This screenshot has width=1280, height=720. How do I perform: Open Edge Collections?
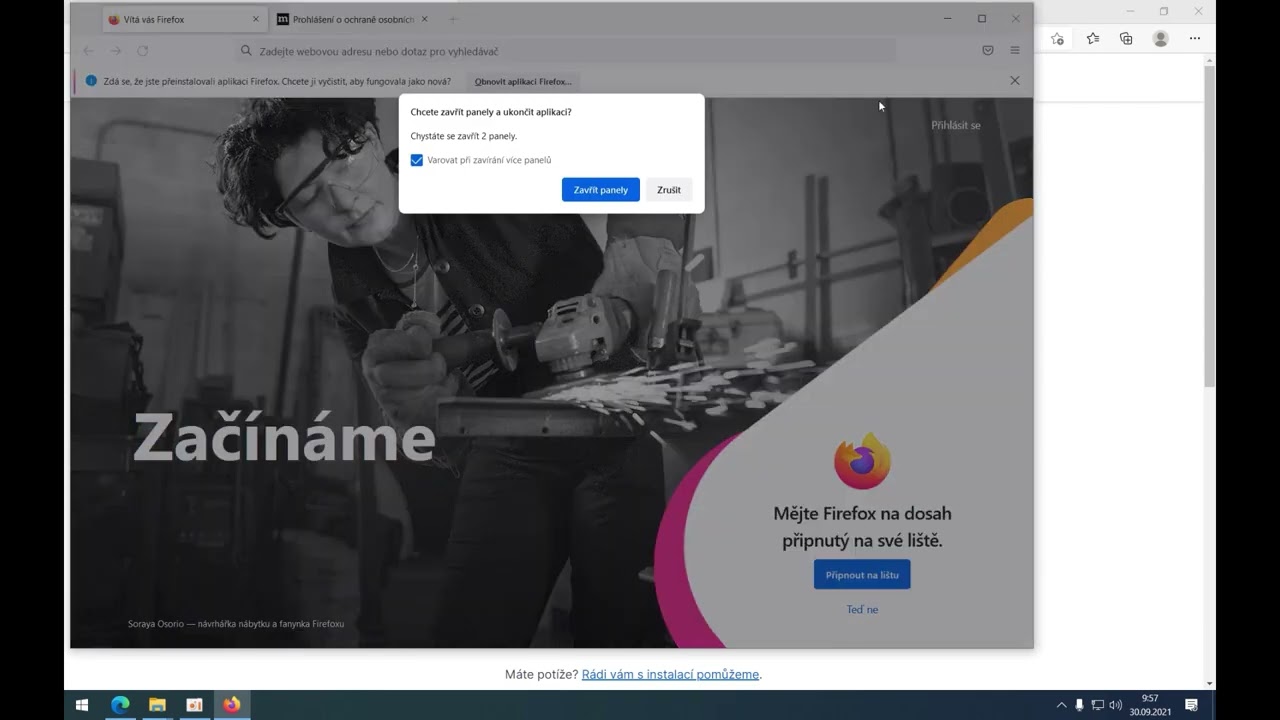point(1126,38)
